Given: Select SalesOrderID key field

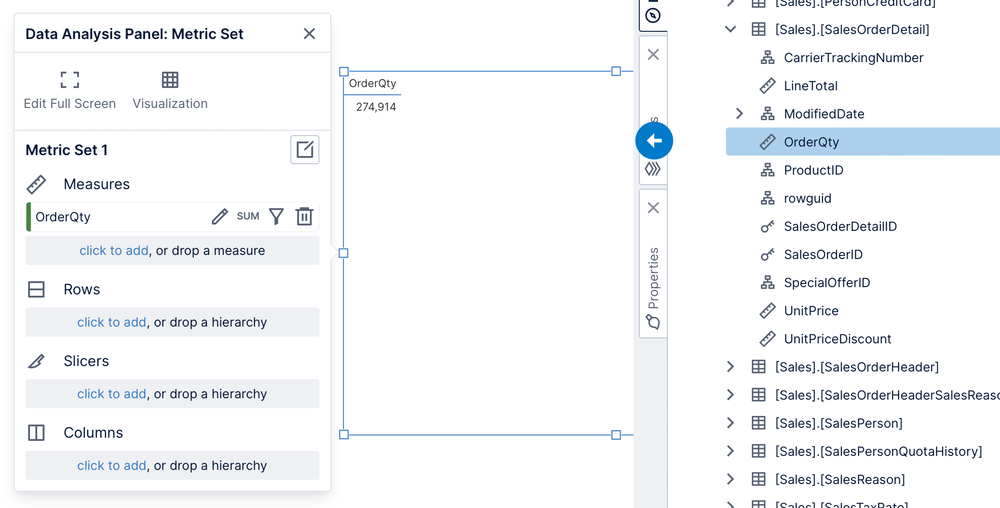Looking at the screenshot, I should click(823, 254).
